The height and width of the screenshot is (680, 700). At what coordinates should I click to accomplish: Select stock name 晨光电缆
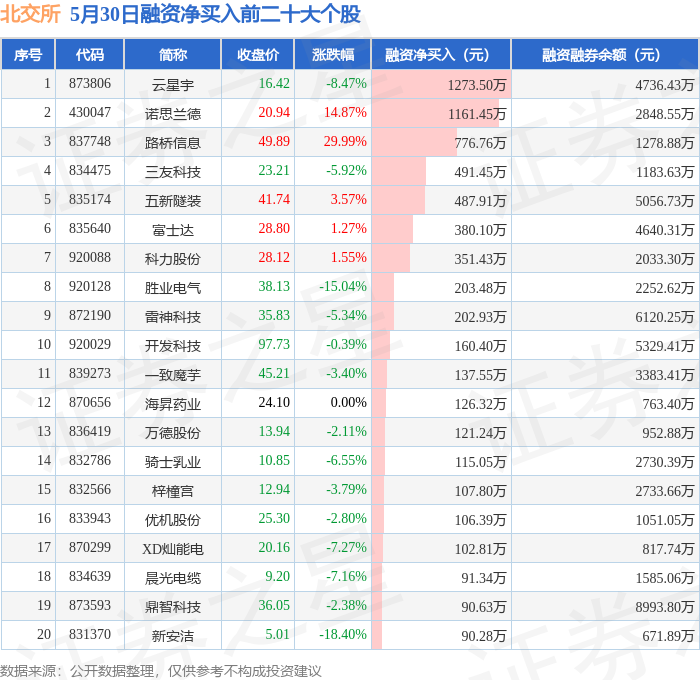coord(173,578)
